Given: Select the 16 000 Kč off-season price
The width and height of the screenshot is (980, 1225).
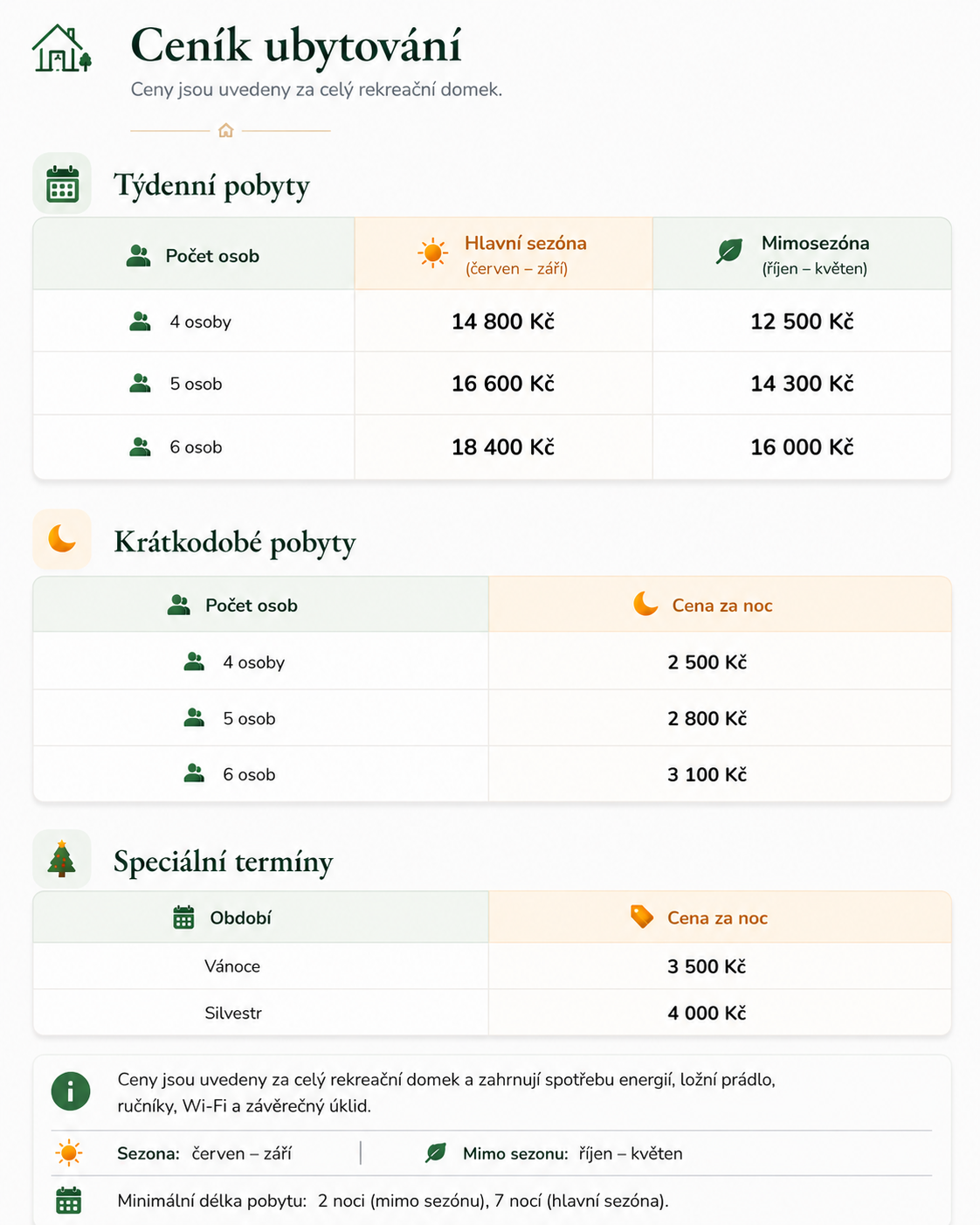Looking at the screenshot, I should 802,447.
